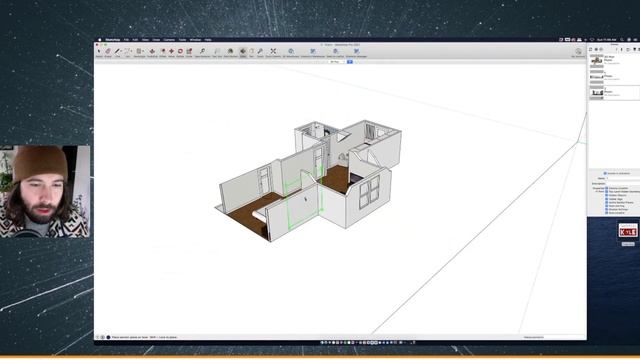Click the blue button beside tags dropdown
Screen dimensions: 640x360
pyautogui.click(x=350, y=62)
